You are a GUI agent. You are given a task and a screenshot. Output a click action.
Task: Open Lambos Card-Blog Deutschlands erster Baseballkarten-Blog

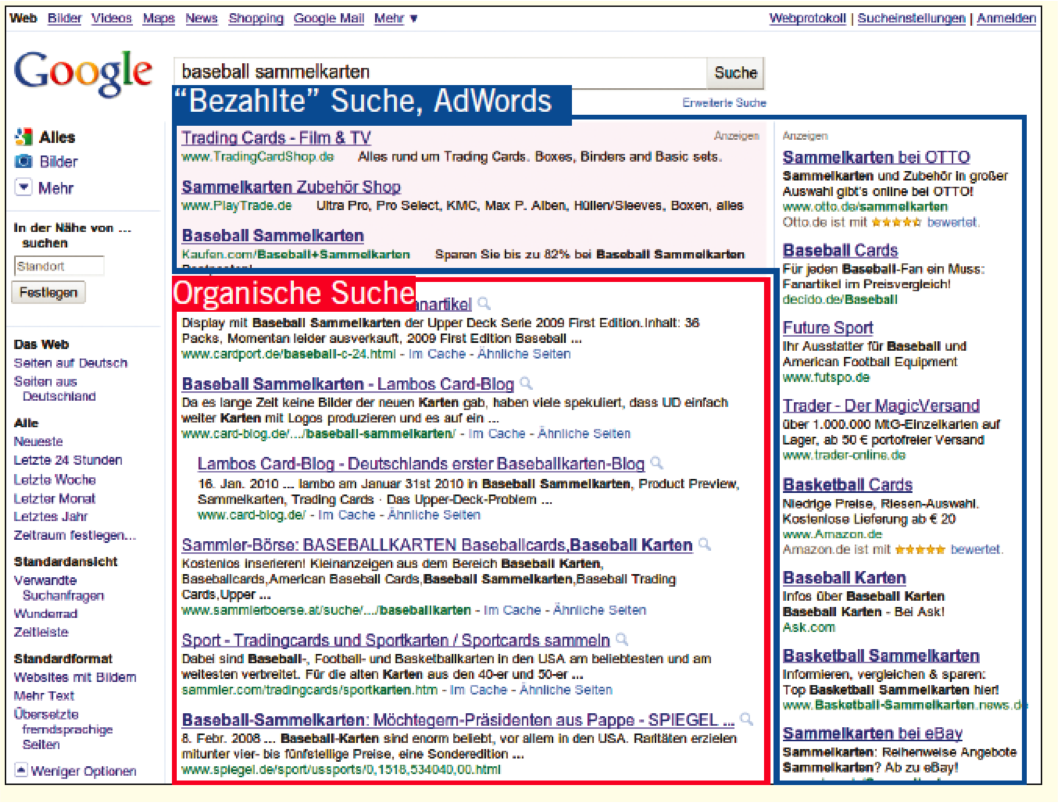[x=421, y=464]
